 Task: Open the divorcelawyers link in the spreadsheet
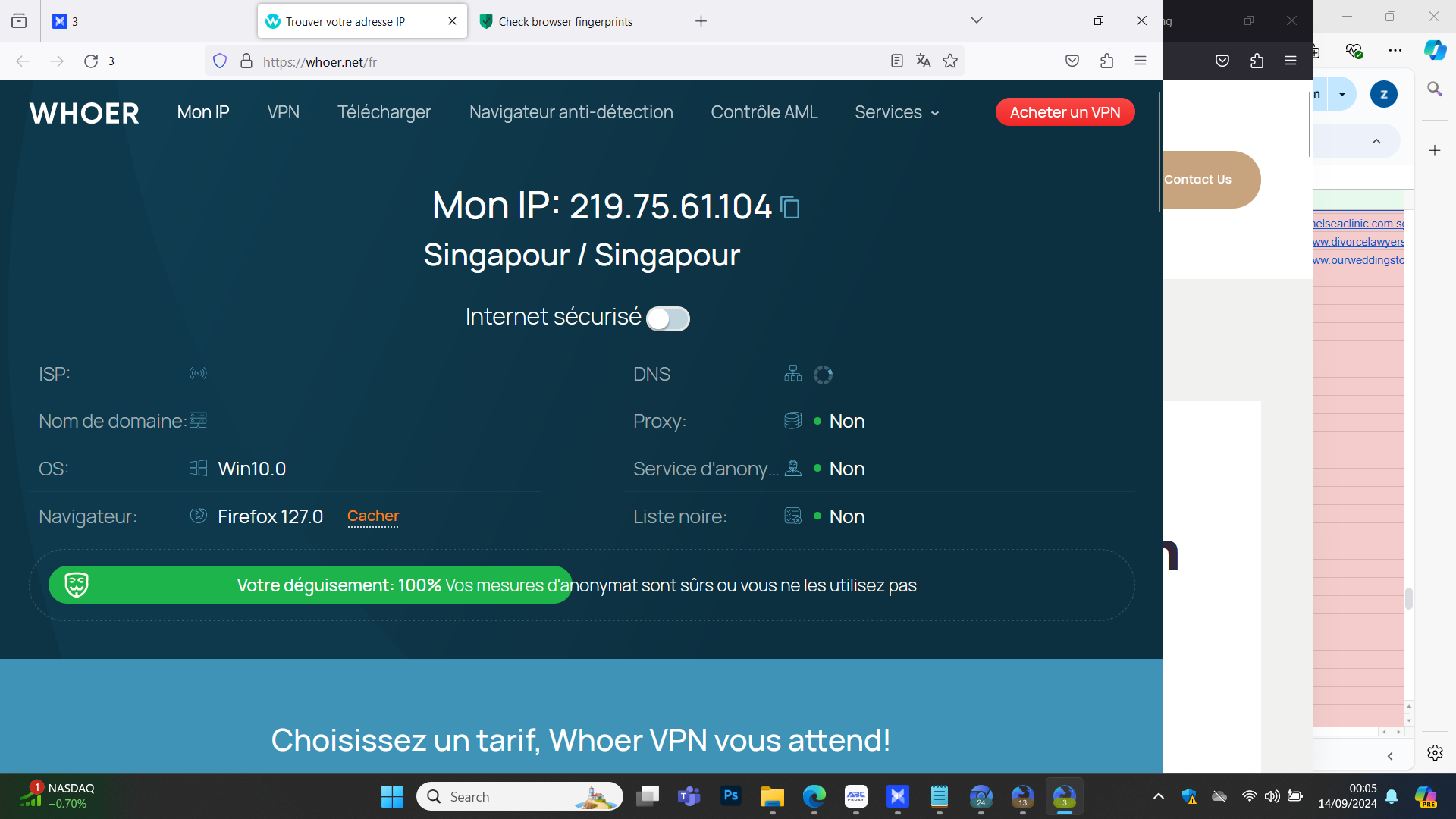(1358, 242)
